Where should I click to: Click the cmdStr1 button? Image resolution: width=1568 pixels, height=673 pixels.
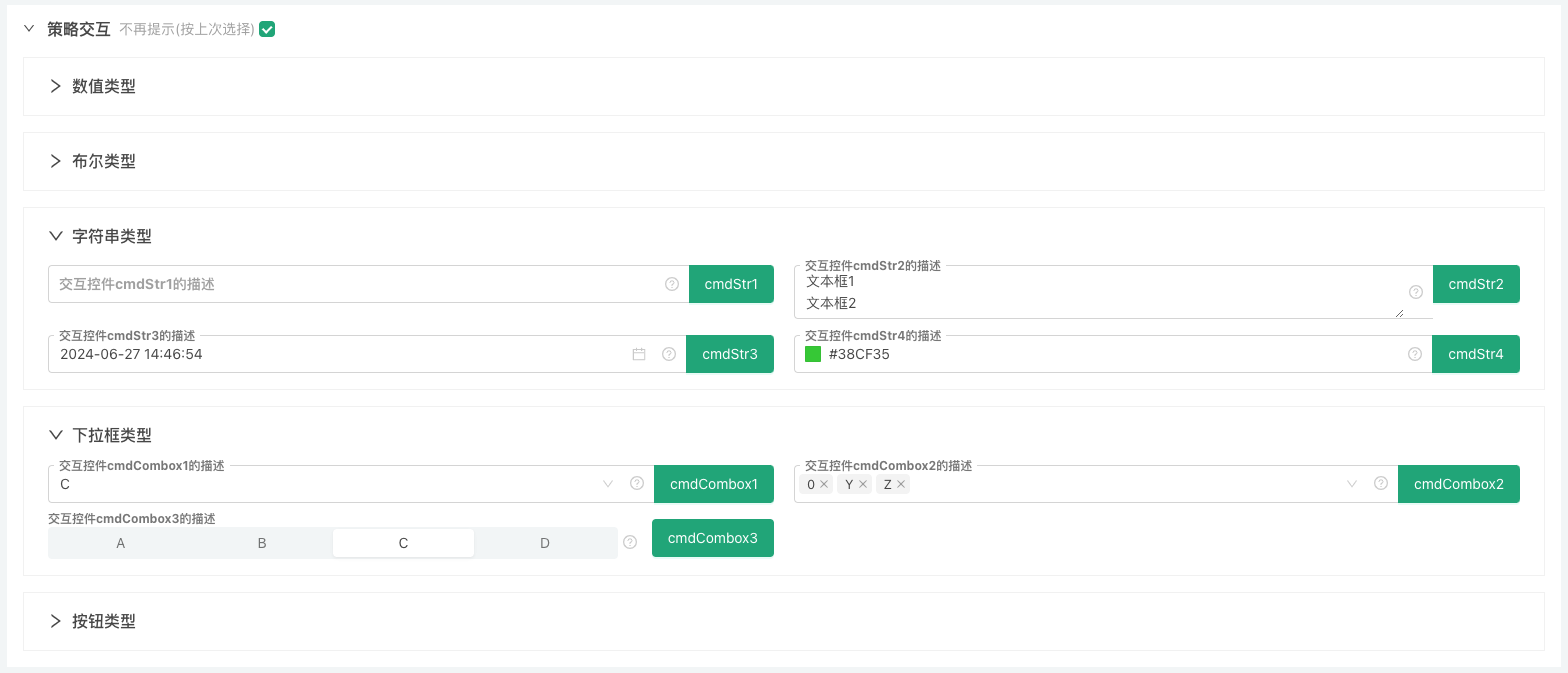(x=731, y=284)
